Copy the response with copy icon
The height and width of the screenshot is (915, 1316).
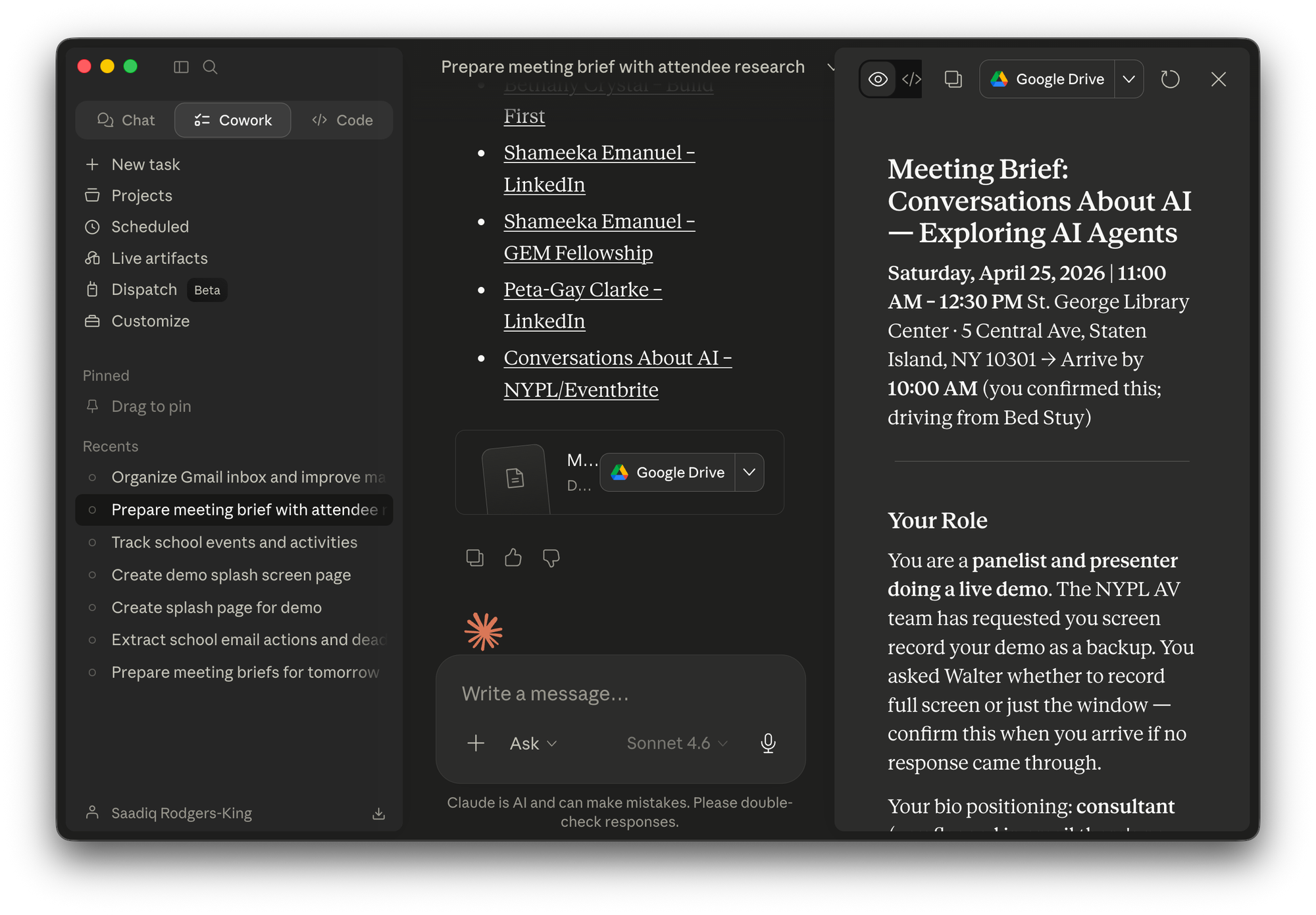(x=474, y=558)
